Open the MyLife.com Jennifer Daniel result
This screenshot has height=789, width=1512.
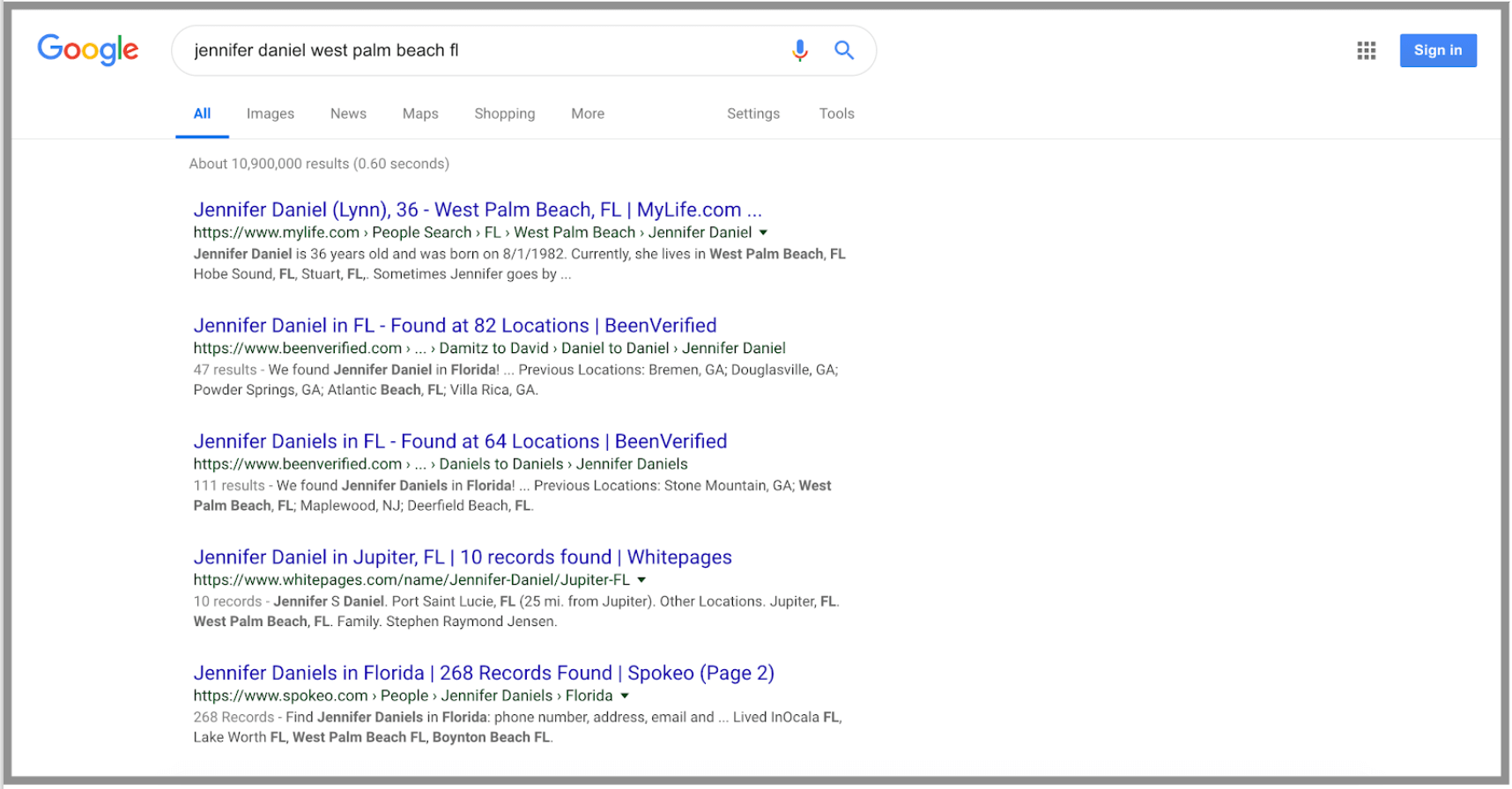pos(477,210)
